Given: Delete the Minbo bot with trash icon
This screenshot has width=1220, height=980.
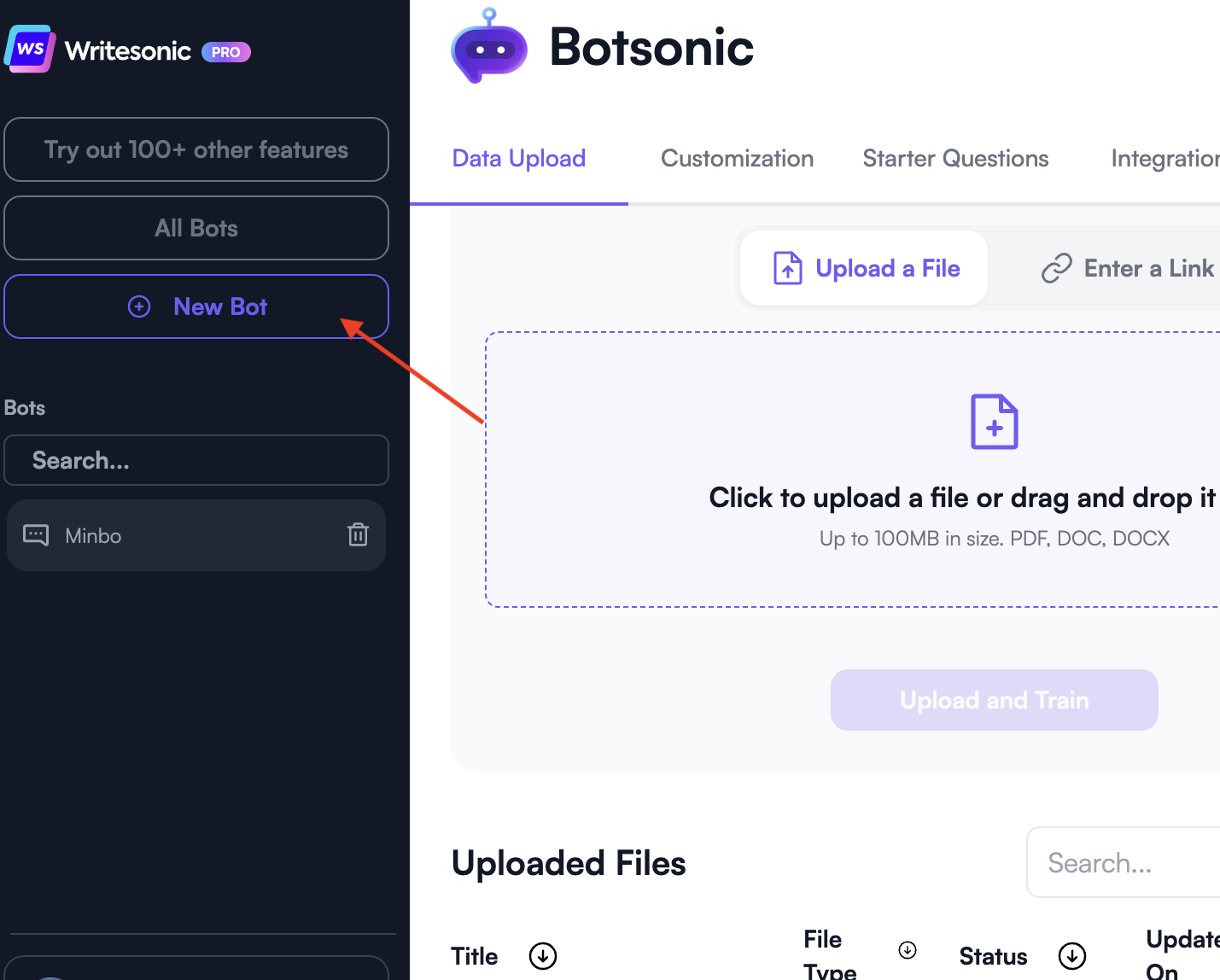Looking at the screenshot, I should pyautogui.click(x=358, y=534).
